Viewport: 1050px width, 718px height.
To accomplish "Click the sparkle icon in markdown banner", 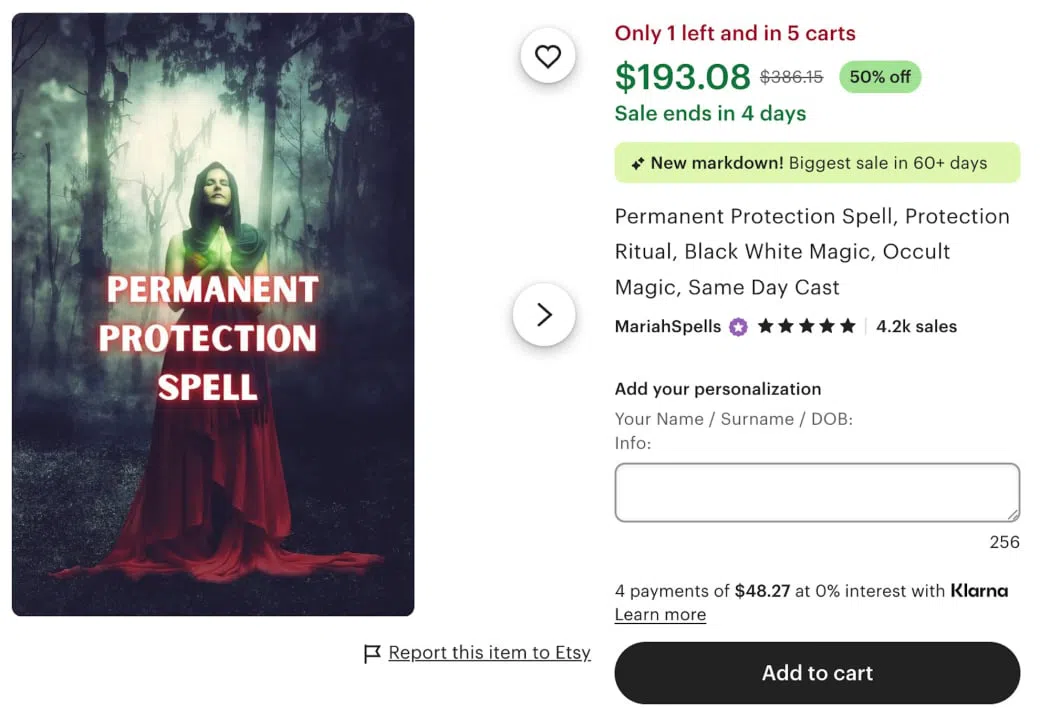I will click(x=637, y=164).
